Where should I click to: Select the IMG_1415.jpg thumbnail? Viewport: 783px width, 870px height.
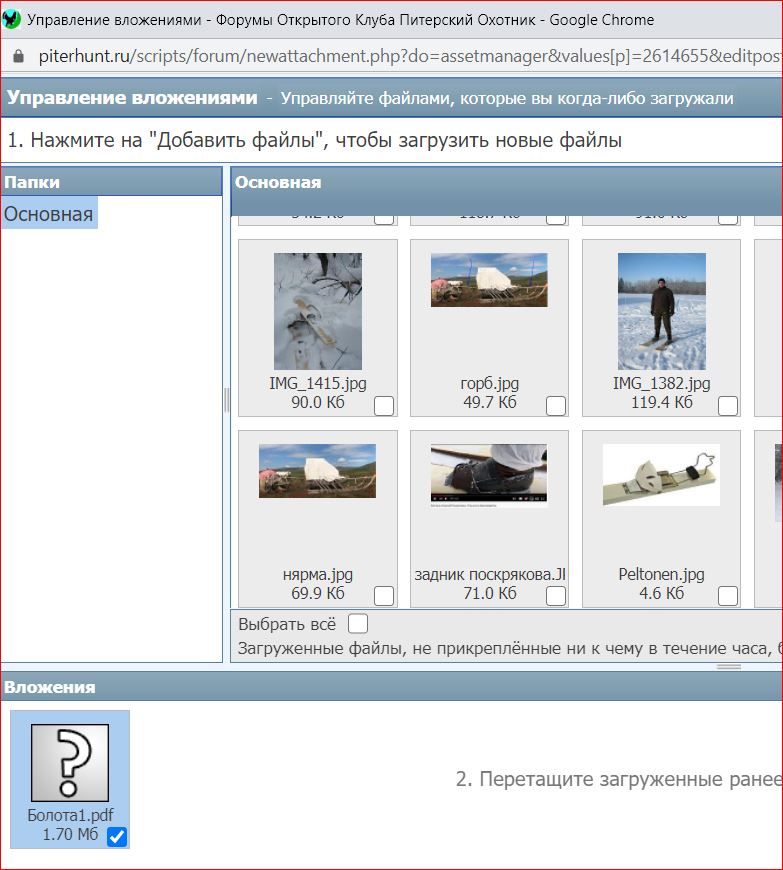coord(317,311)
